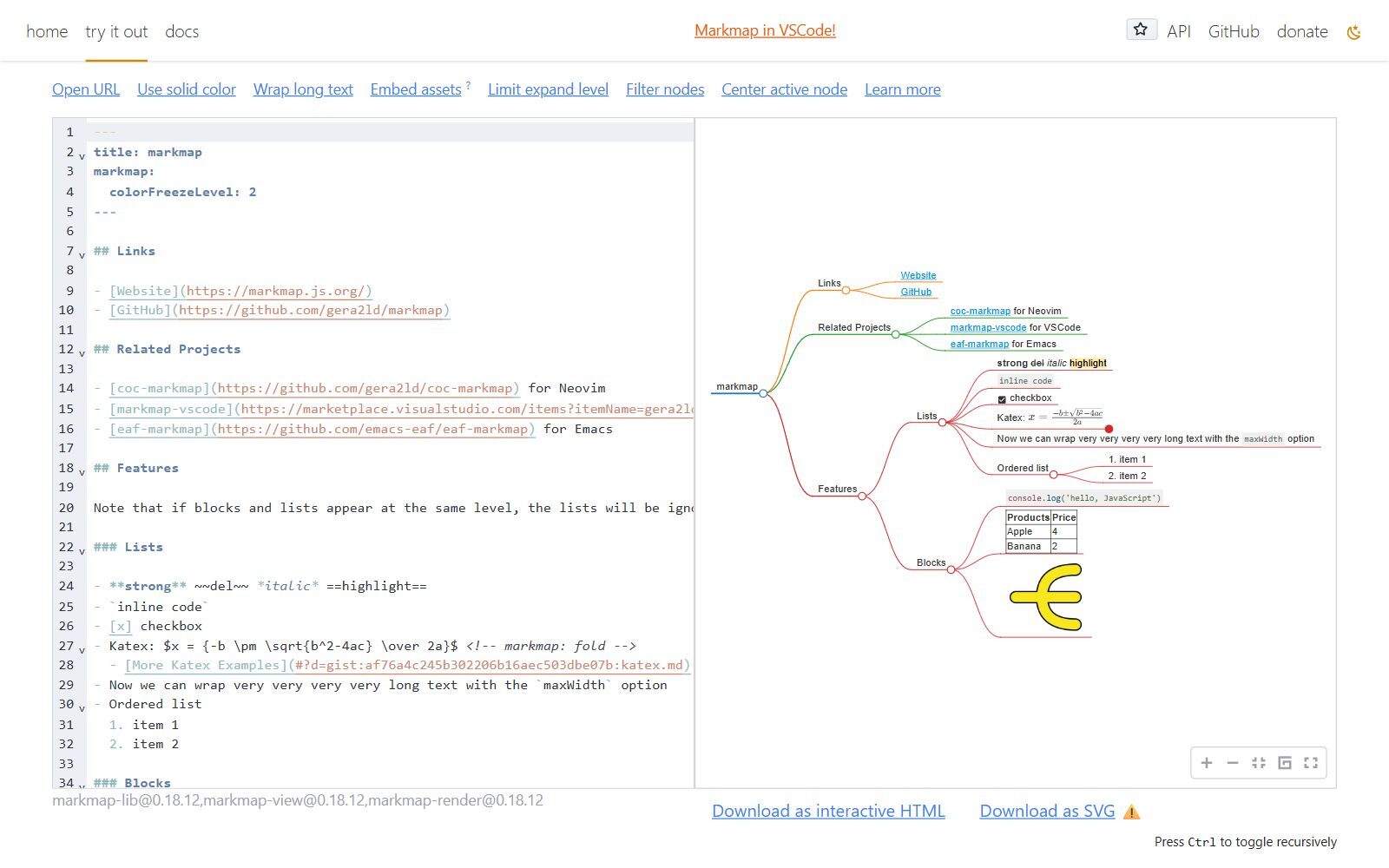
Task: Zoom out the mindmap with minus icon
Action: tap(1233, 763)
